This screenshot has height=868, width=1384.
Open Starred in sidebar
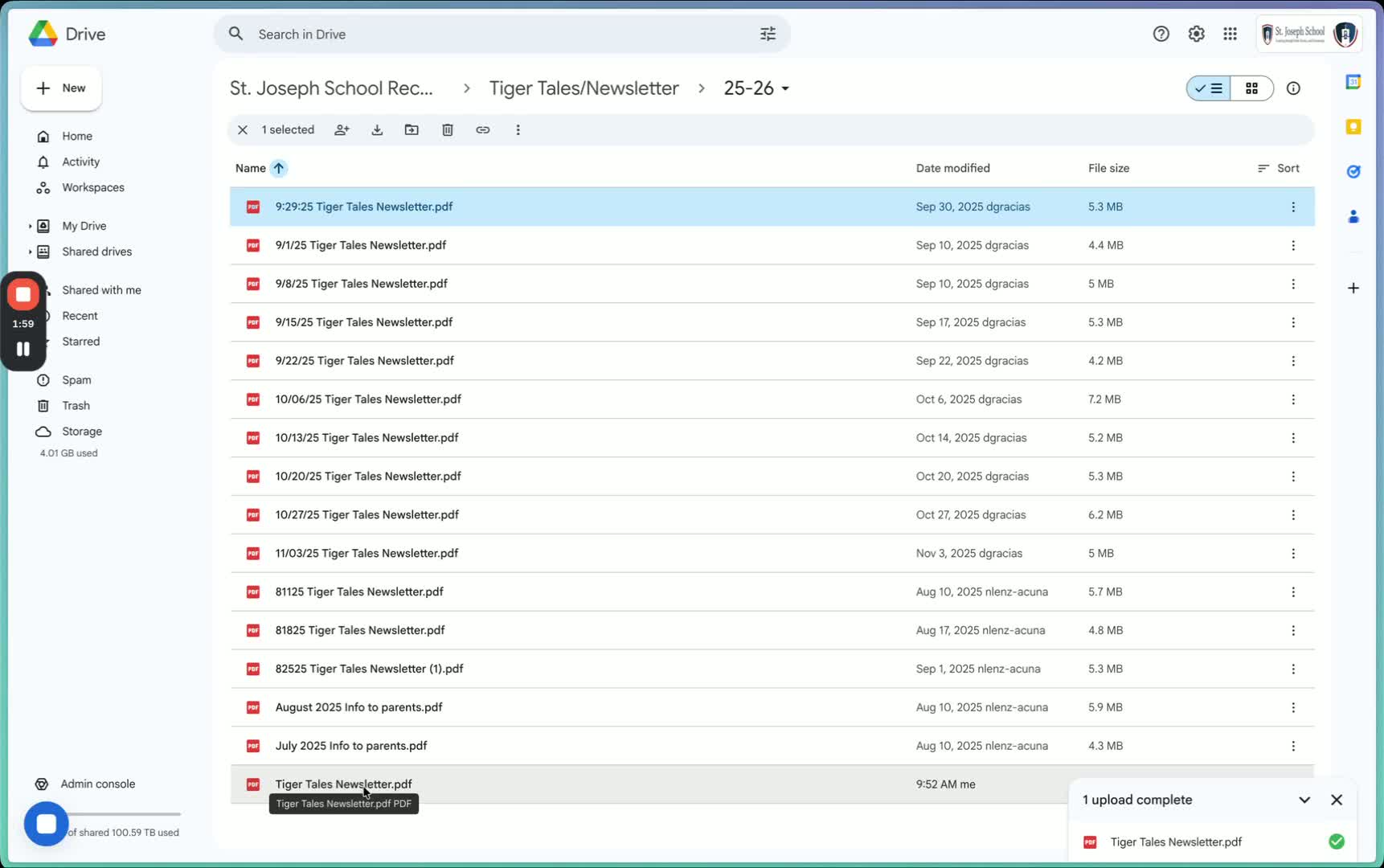80,342
